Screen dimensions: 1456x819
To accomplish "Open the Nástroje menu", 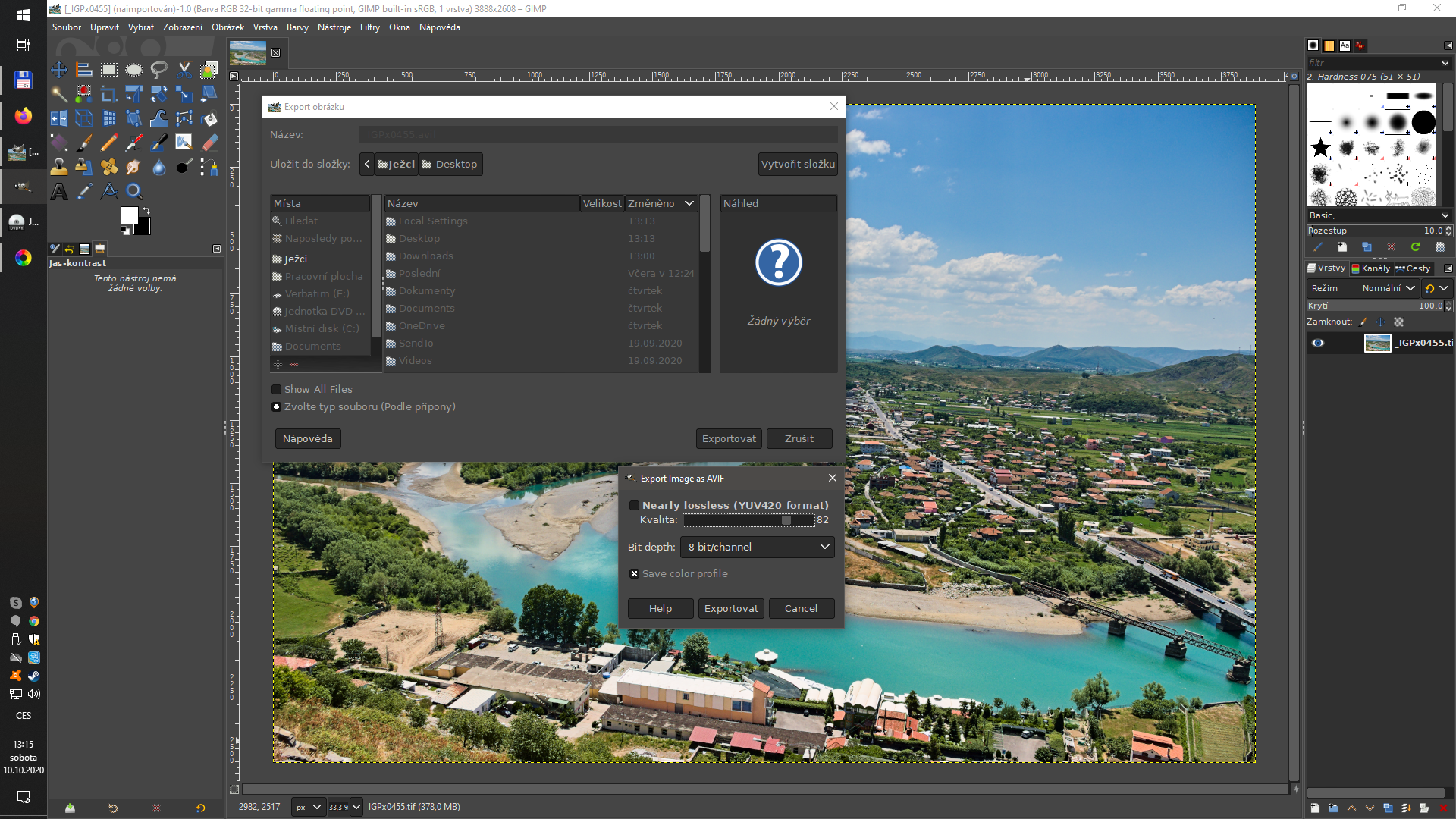I will [334, 27].
